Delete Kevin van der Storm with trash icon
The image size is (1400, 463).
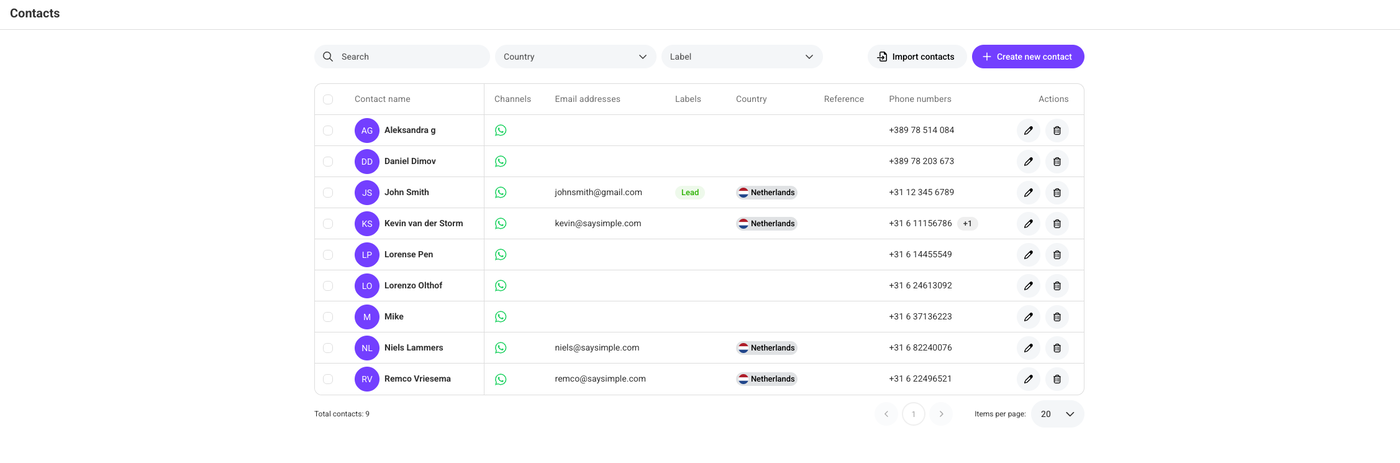click(x=1057, y=224)
